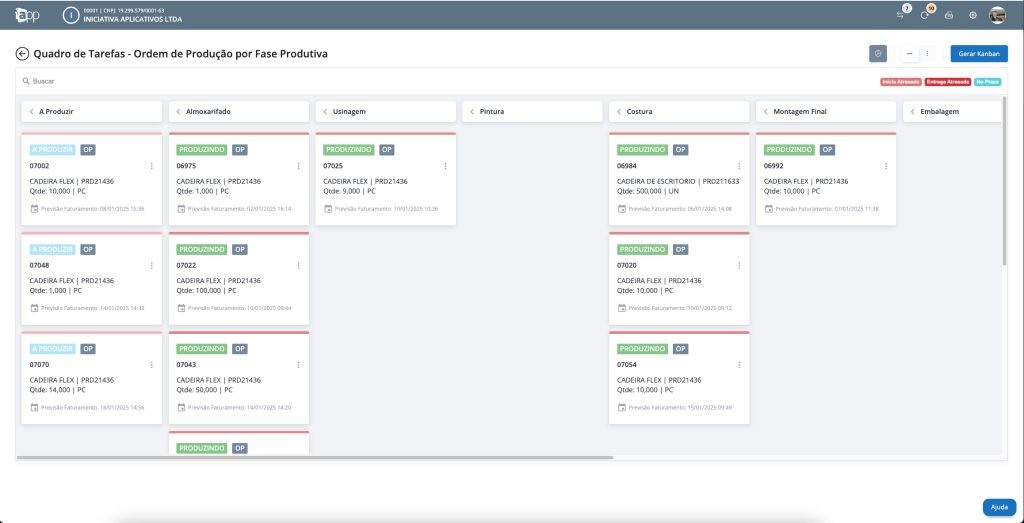Click the calendar icon on card 07025
Image resolution: width=1024 pixels, height=523 pixels.
click(328, 209)
